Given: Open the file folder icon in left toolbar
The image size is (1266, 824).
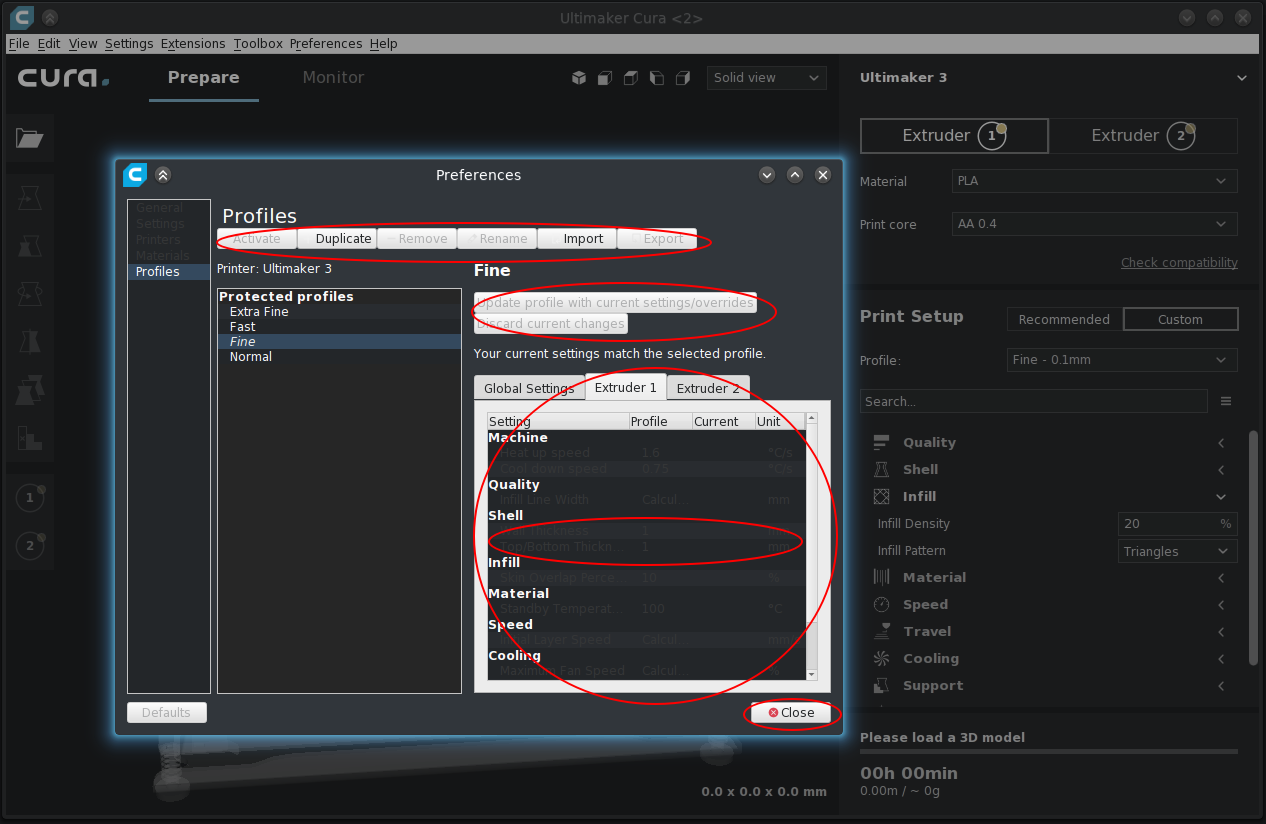Looking at the screenshot, I should (29, 138).
